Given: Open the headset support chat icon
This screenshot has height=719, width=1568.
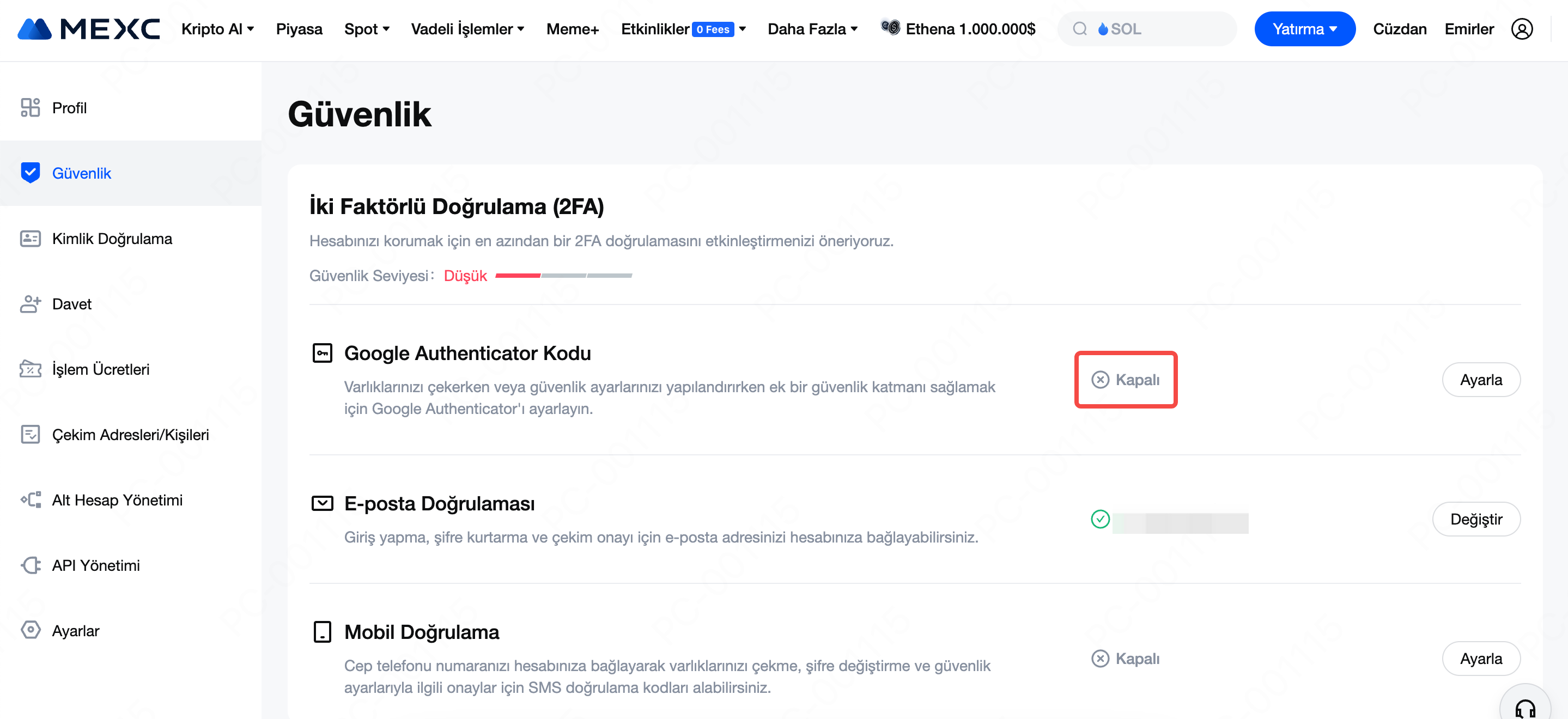Looking at the screenshot, I should tap(1525, 709).
